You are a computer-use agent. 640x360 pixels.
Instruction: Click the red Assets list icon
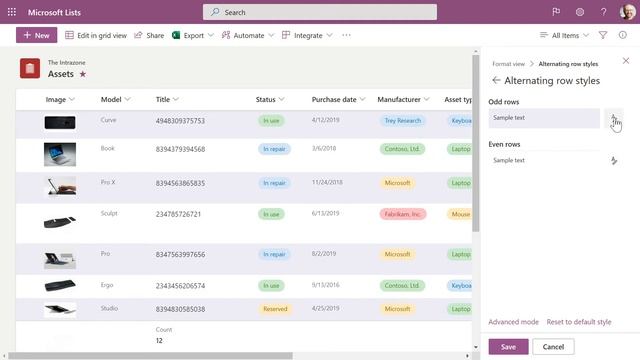pos(30,68)
